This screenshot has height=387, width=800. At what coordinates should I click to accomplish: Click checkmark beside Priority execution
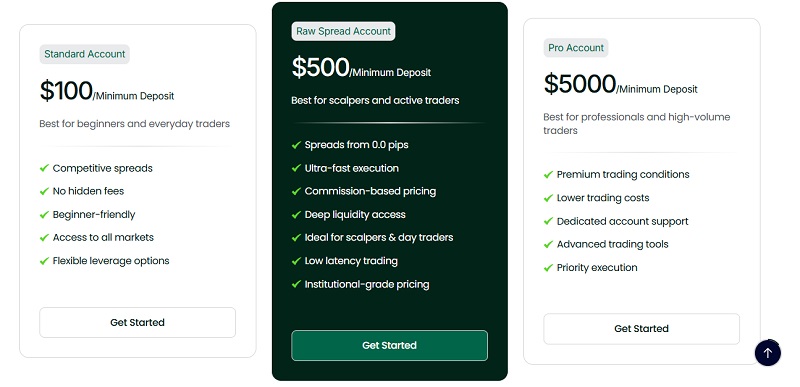click(548, 268)
